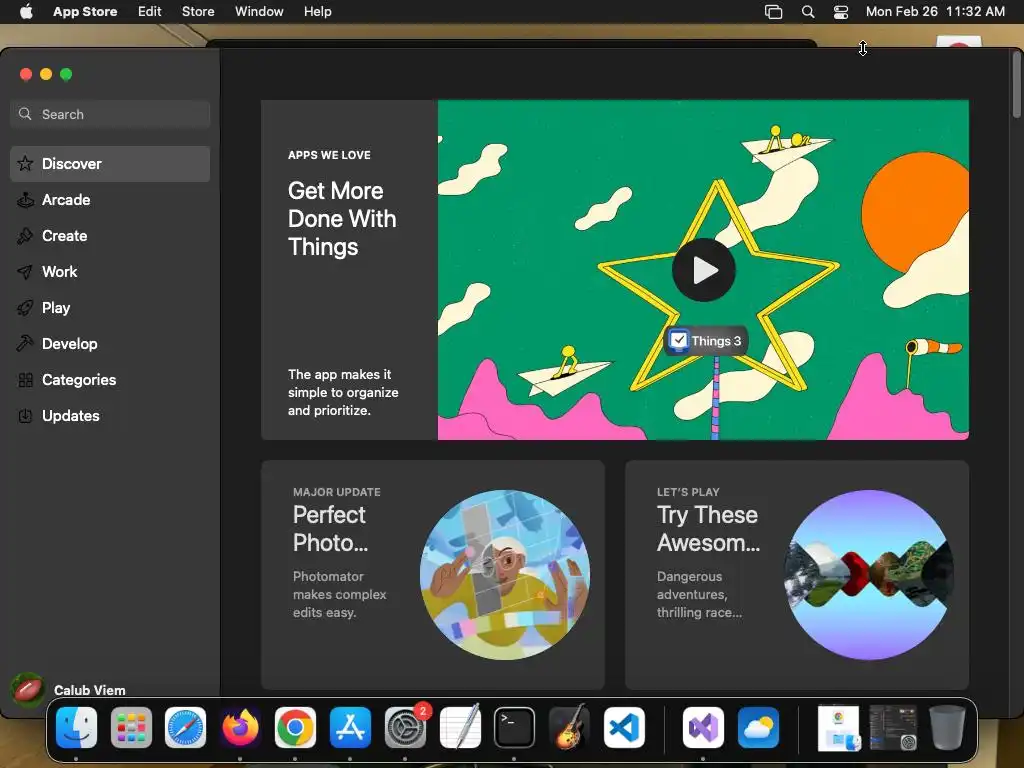
Task: Select the Work paper plane icon
Action: point(25,272)
